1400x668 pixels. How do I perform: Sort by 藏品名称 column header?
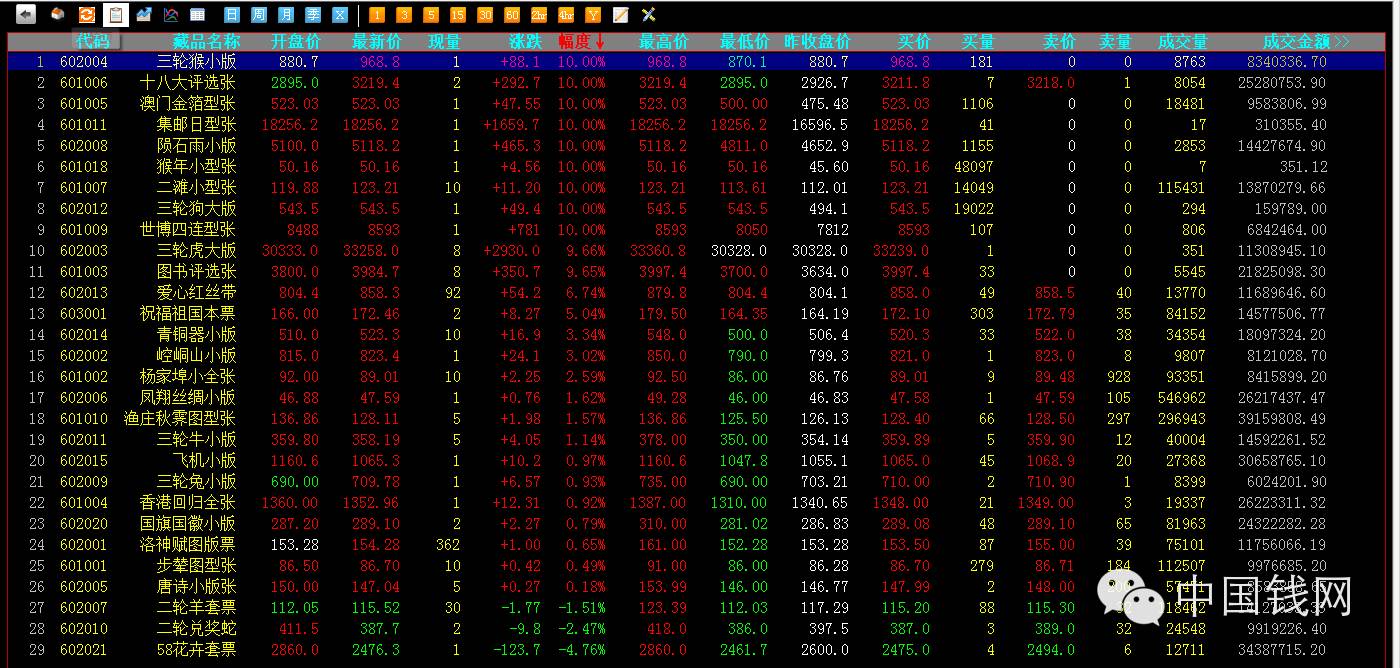[206, 42]
